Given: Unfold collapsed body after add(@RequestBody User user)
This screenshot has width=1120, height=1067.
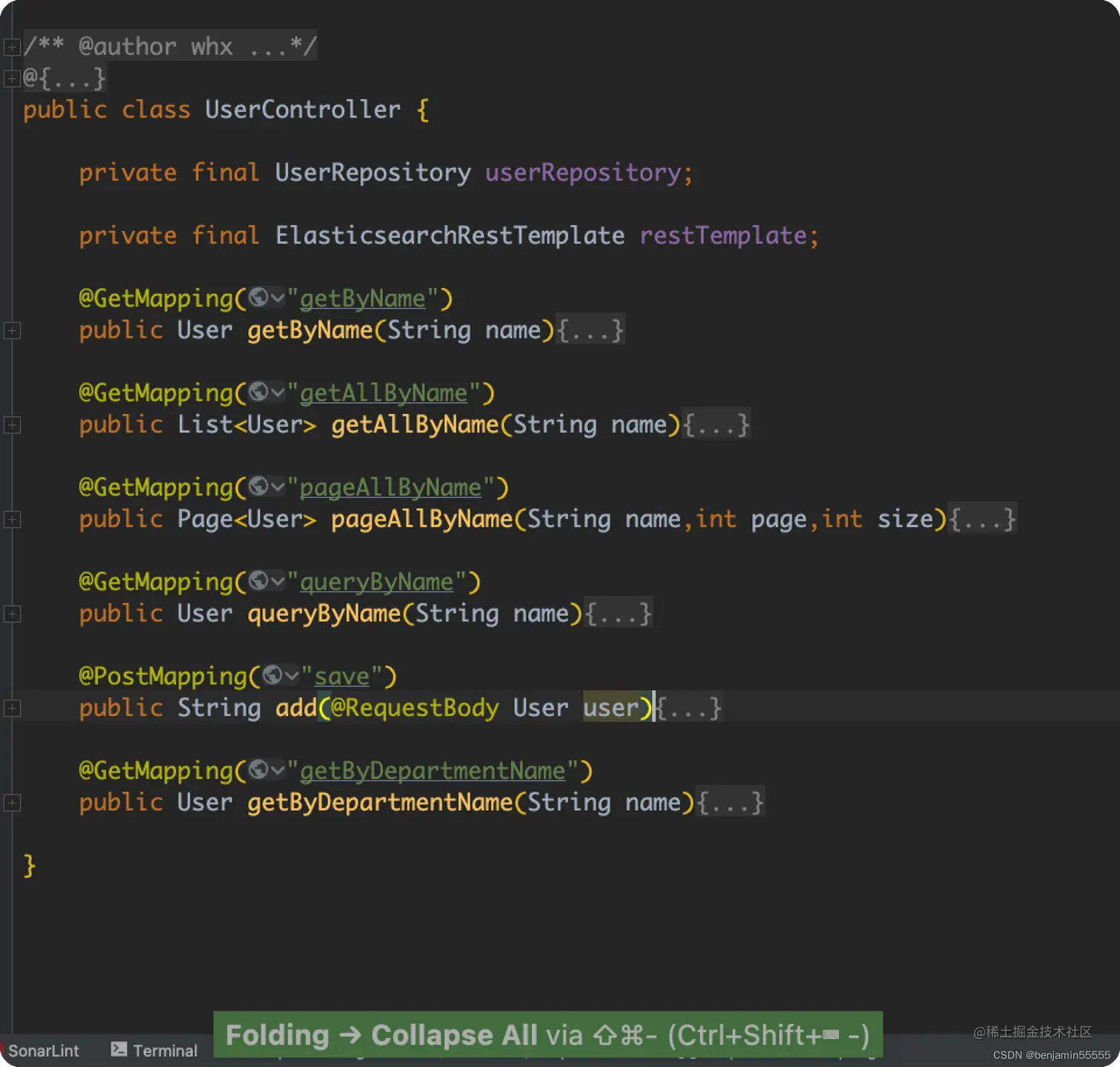Looking at the screenshot, I should click(x=689, y=708).
